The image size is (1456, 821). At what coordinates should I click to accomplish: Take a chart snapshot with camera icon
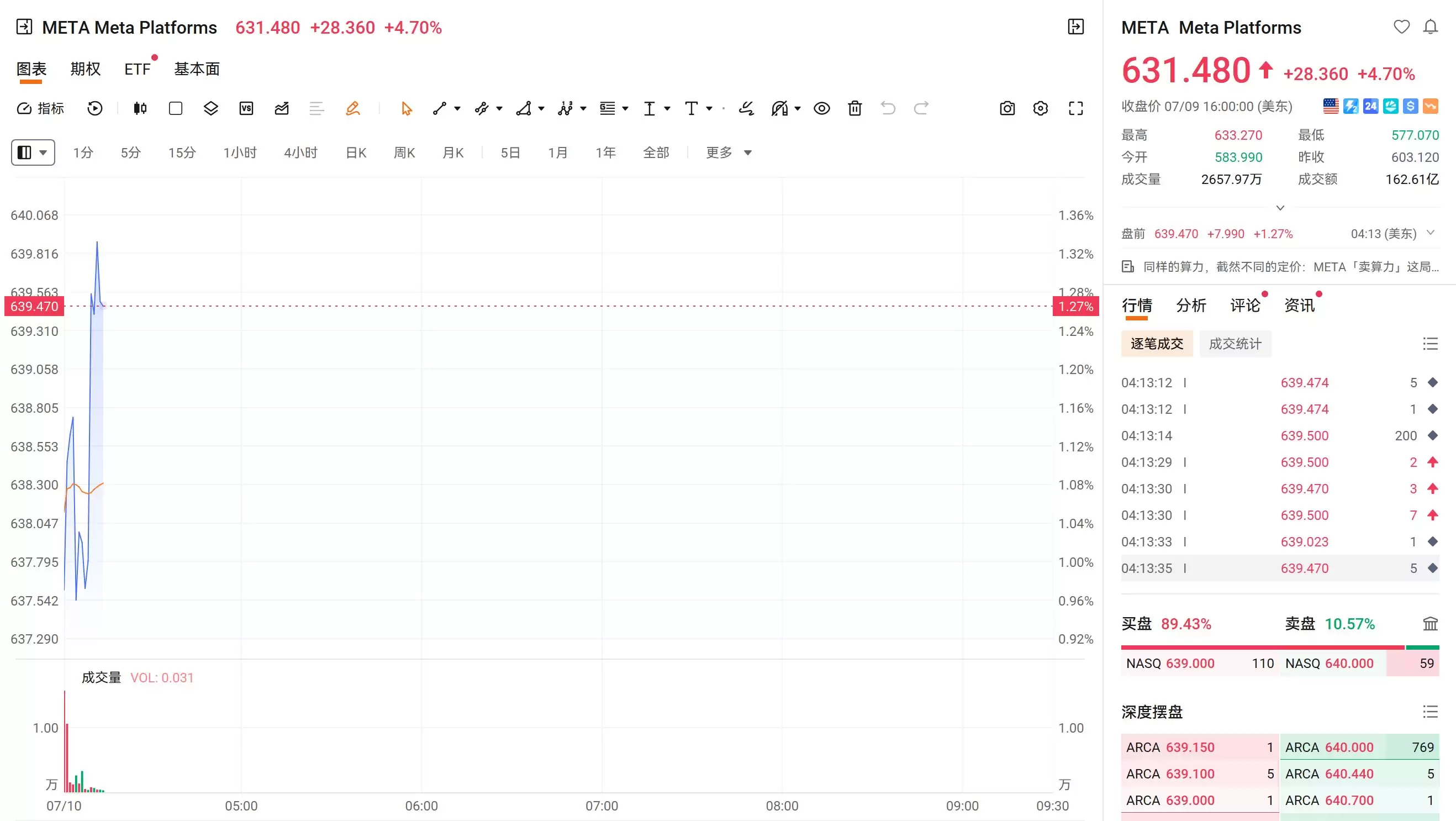tap(1007, 108)
